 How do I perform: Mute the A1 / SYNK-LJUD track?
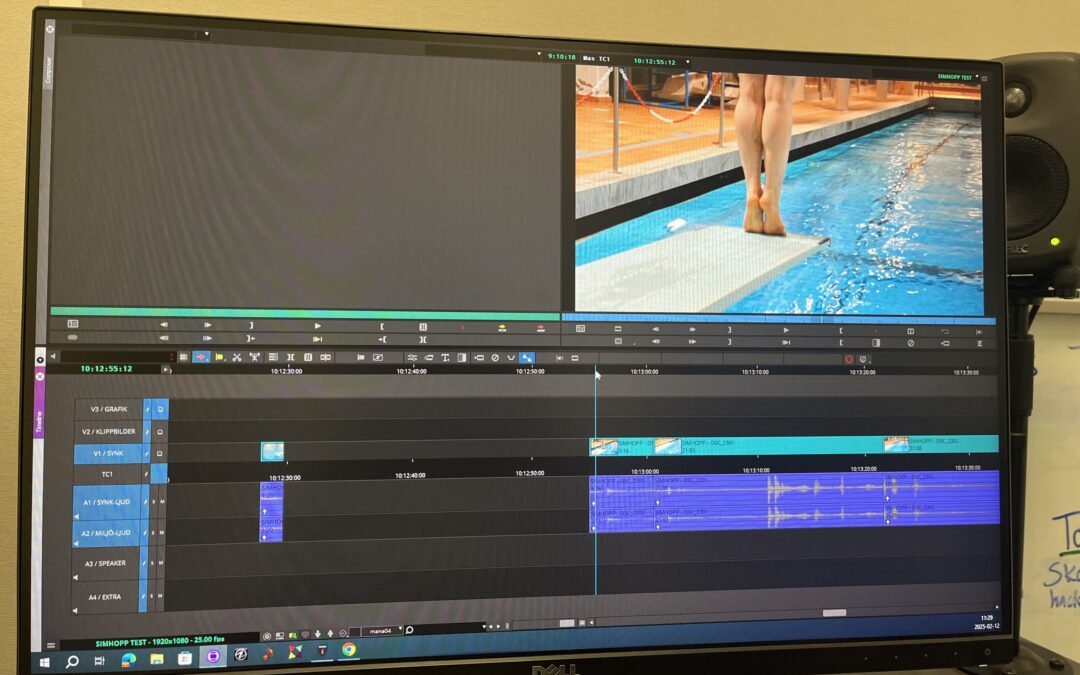click(160, 502)
